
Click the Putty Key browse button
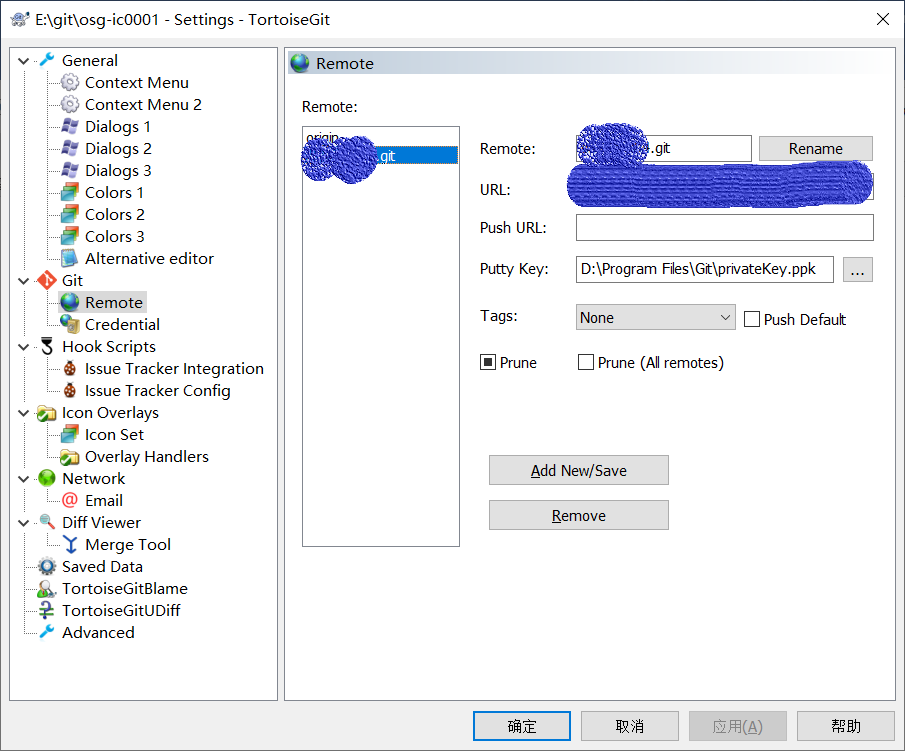point(857,269)
